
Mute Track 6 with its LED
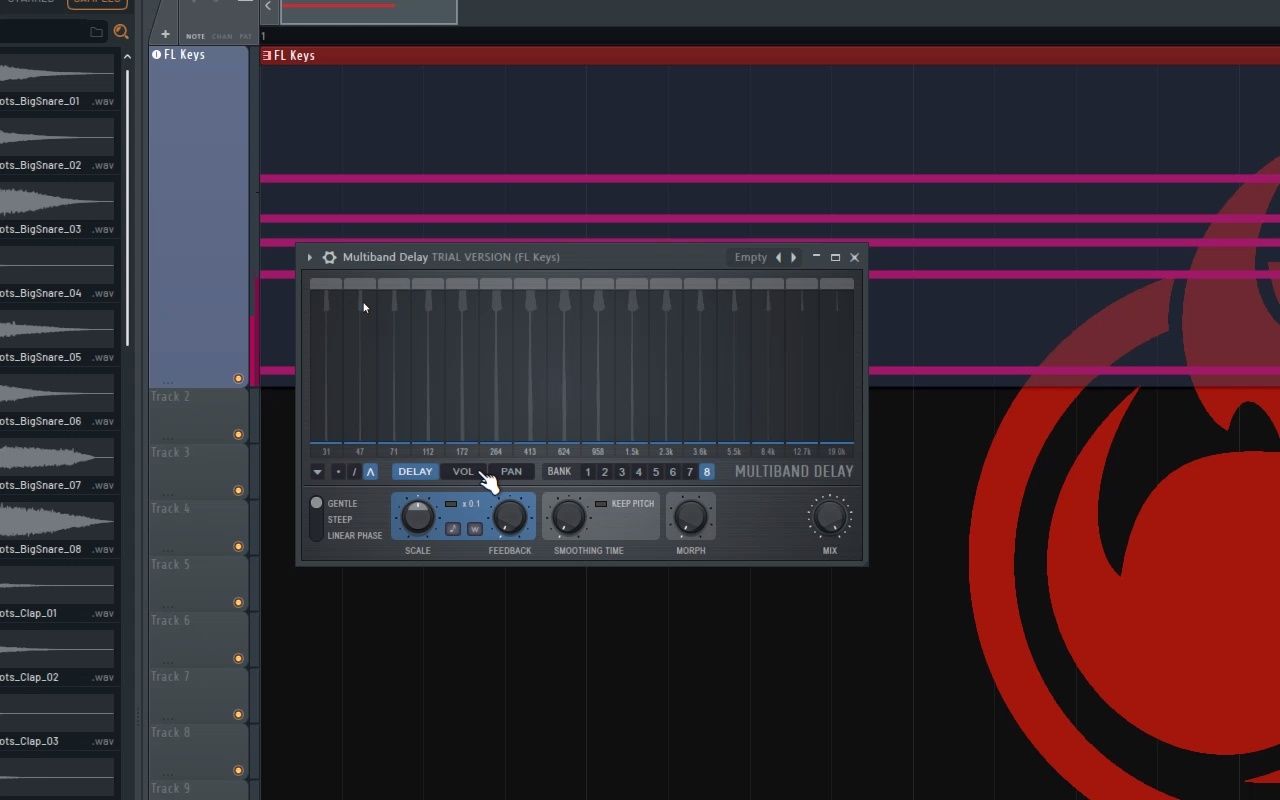coord(238,659)
